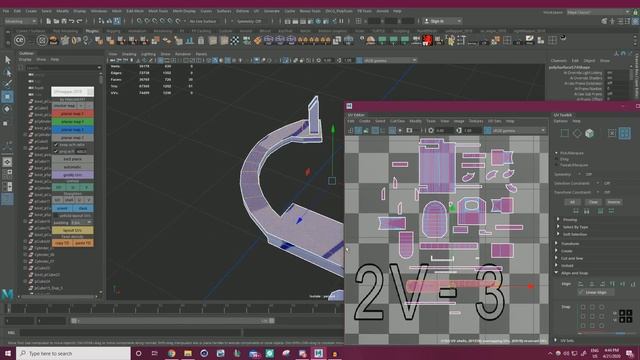Click the exposure icon in UV Editor toolbar
The width and height of the screenshot is (640, 360).
tap(431, 131)
